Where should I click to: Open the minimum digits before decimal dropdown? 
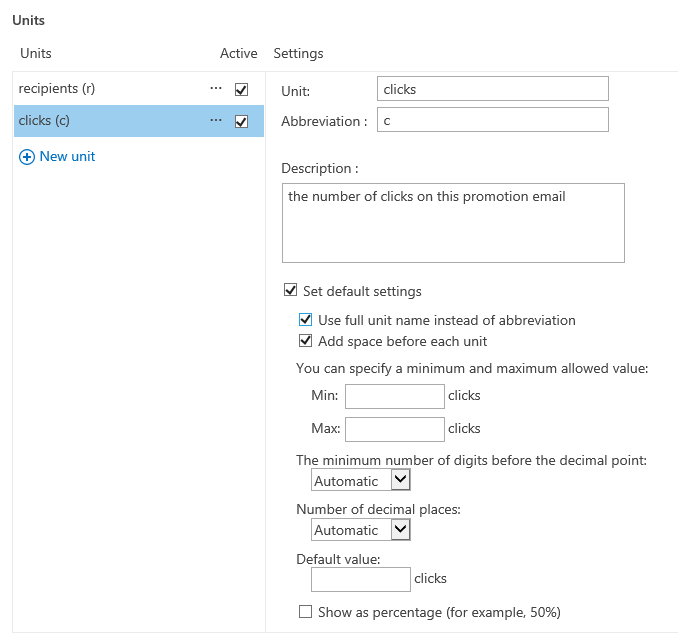[361, 481]
